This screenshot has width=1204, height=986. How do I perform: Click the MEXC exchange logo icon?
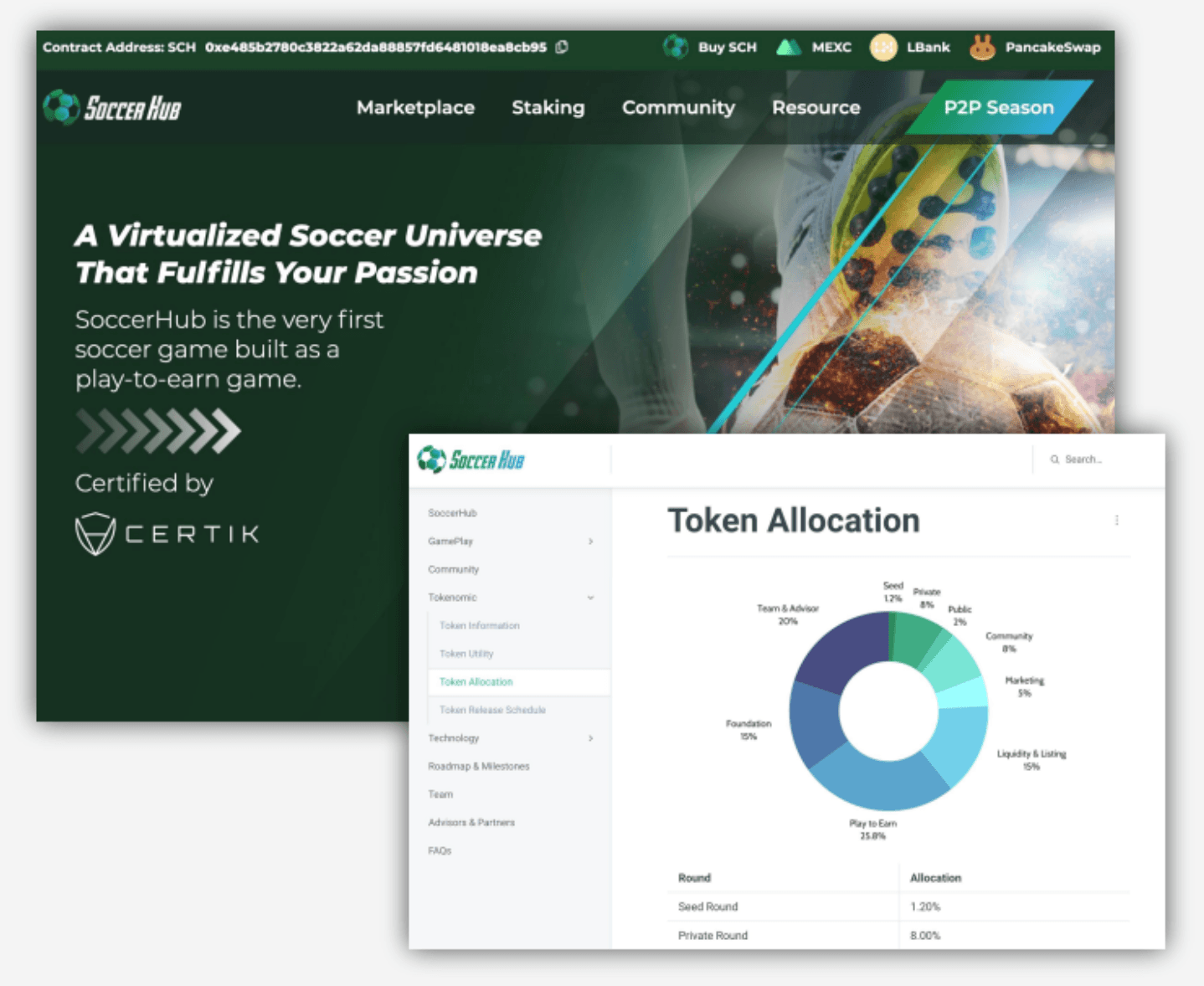(x=788, y=47)
